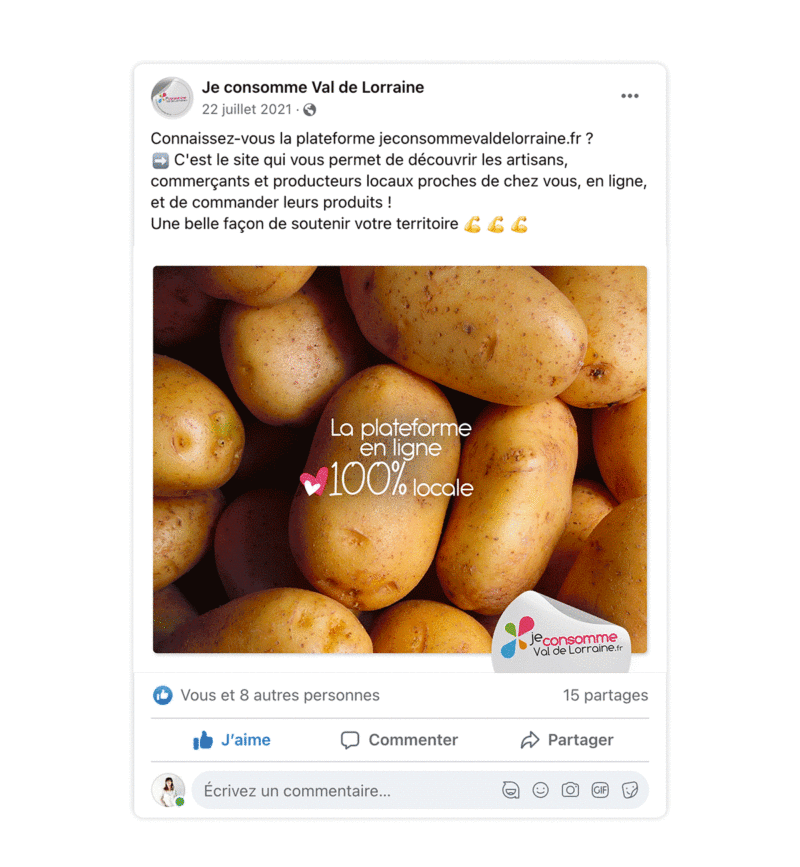800x867 pixels.
Task: View the 15 partages list
Action: click(605, 695)
